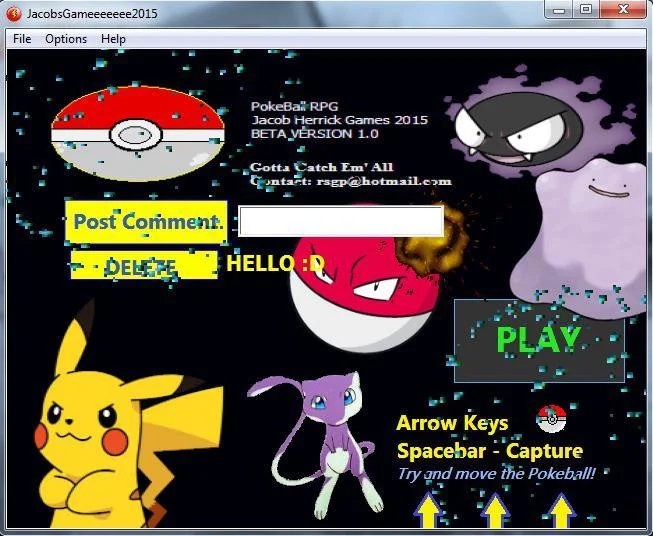Screen dimensions: 653x536
Task: Focus the white comment text field
Action: pyautogui.click(x=341, y=221)
